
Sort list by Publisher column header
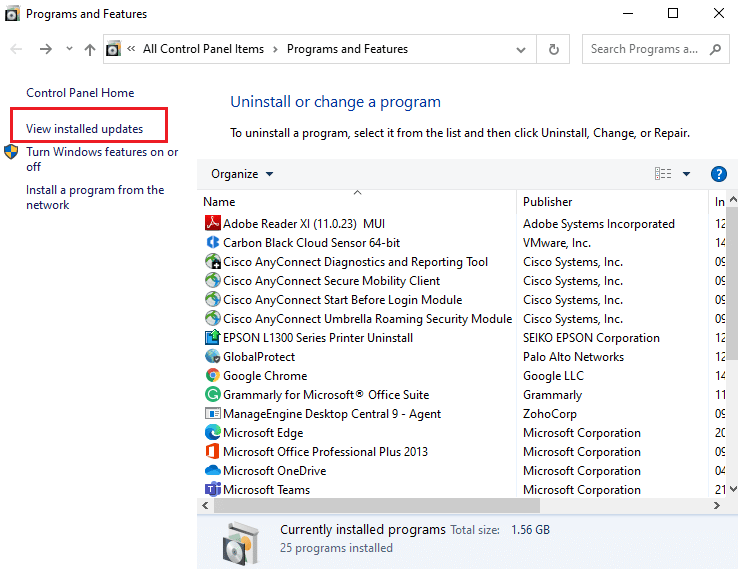coord(548,202)
